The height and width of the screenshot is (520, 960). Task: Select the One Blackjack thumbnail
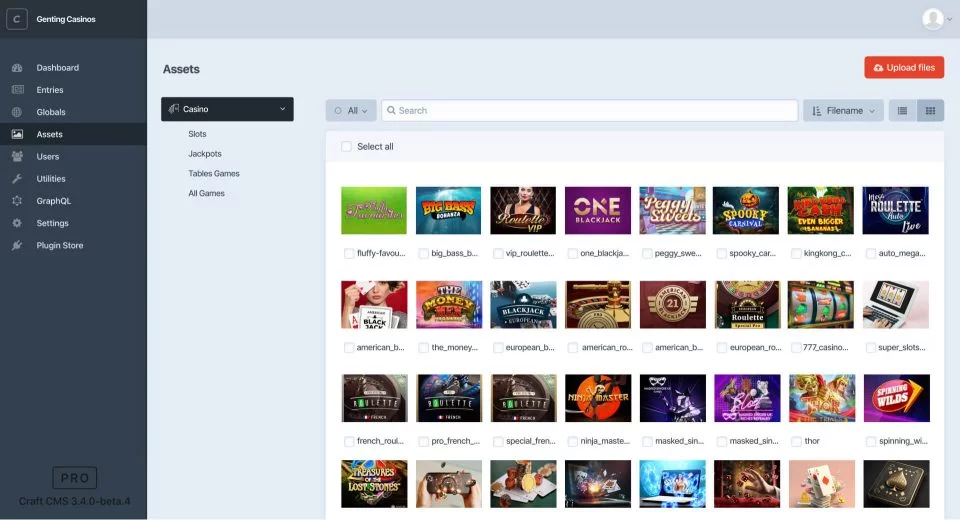[x=598, y=210]
